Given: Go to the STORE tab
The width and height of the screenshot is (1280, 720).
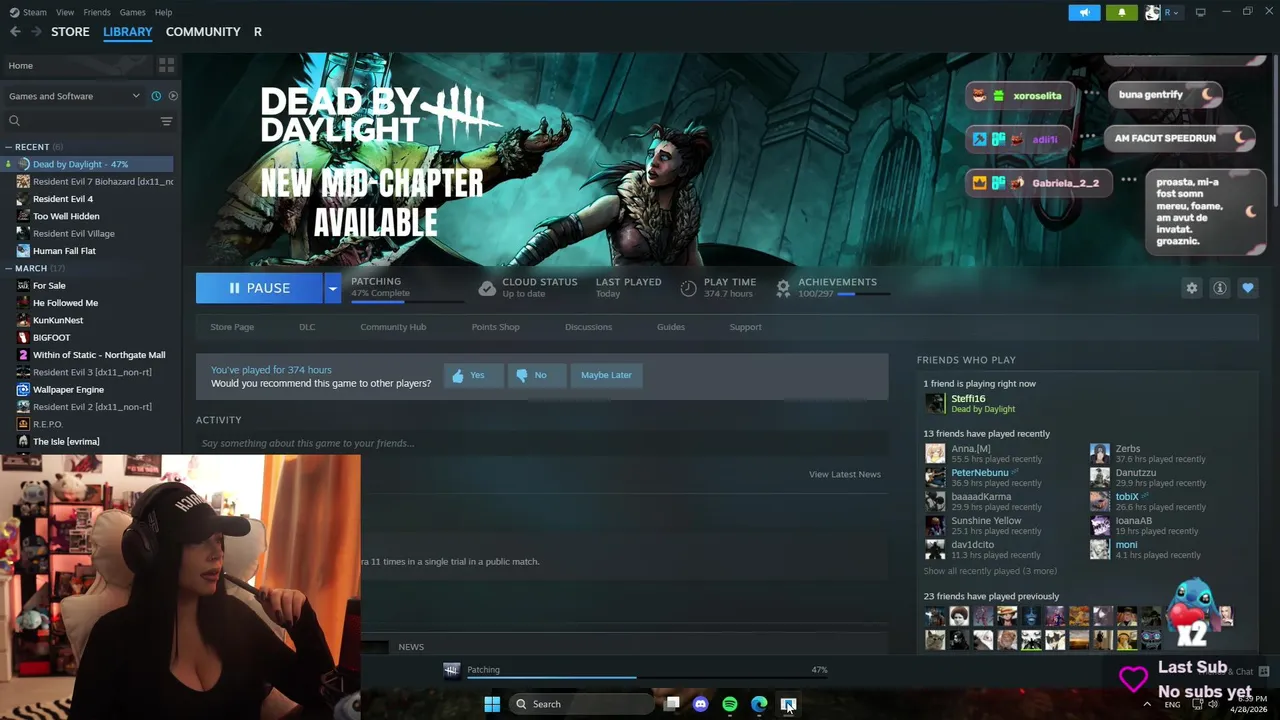Looking at the screenshot, I should 70,32.
